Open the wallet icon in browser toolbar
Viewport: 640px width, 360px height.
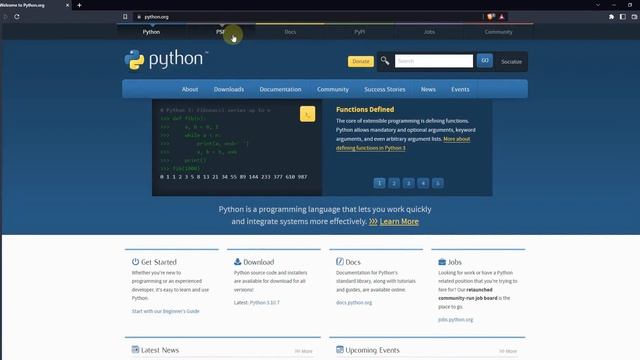634,17
